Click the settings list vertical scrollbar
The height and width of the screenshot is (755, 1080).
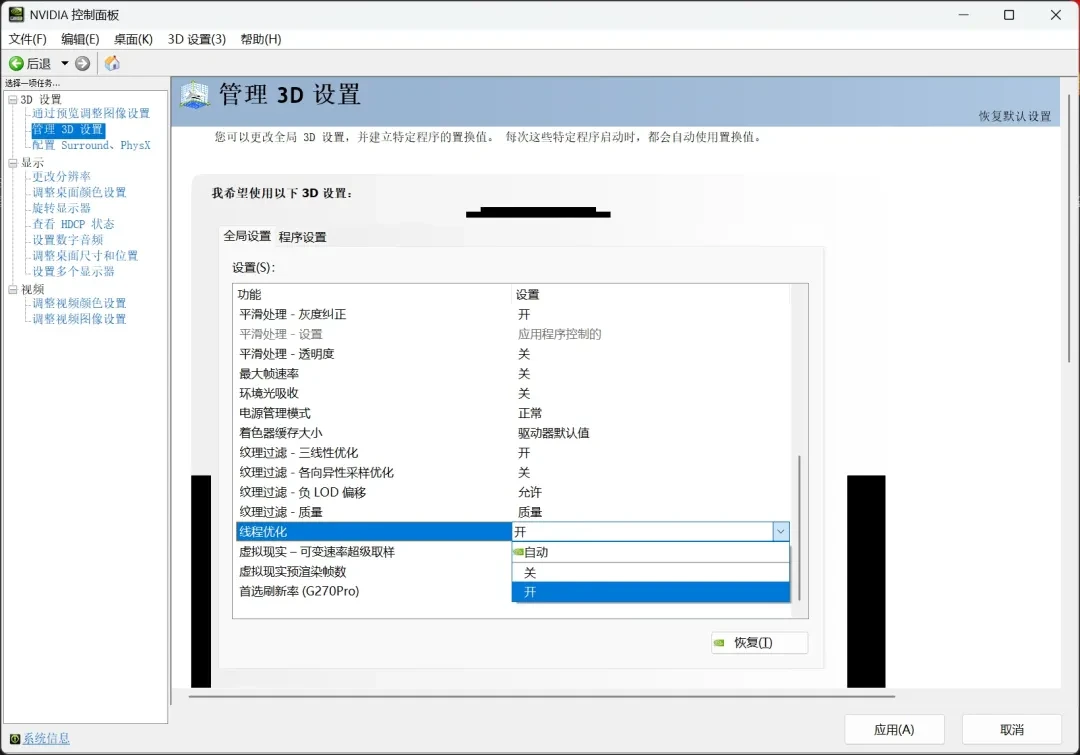click(x=799, y=527)
